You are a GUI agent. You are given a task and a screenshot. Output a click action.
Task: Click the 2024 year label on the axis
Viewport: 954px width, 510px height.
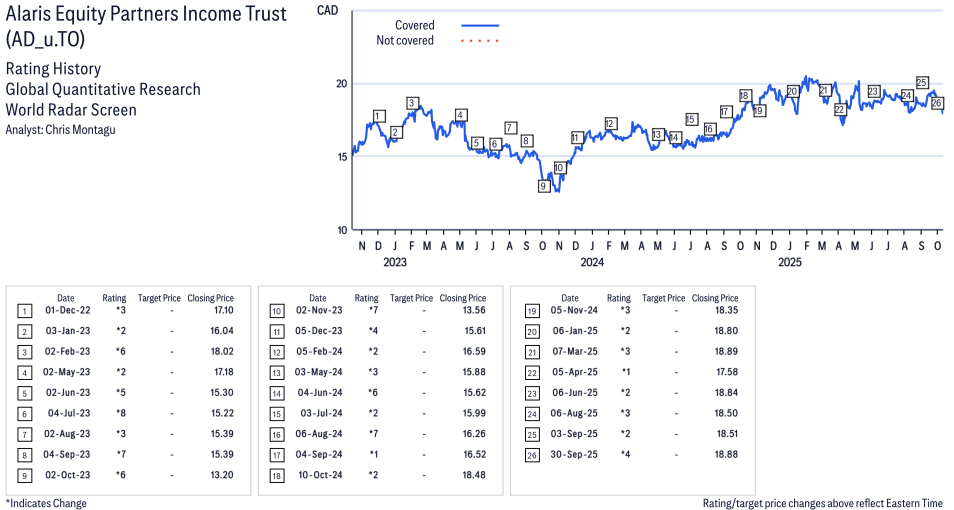(592, 263)
